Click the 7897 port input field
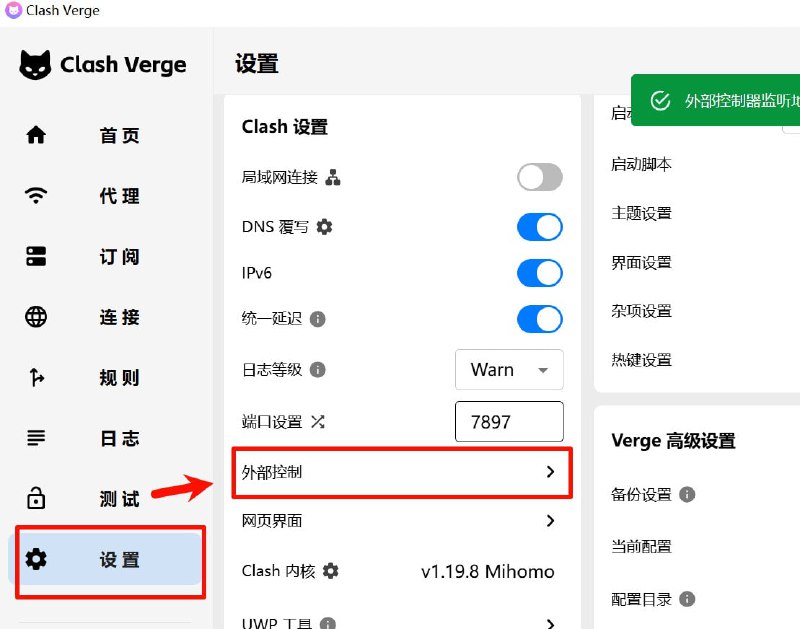800x629 pixels. 509,421
